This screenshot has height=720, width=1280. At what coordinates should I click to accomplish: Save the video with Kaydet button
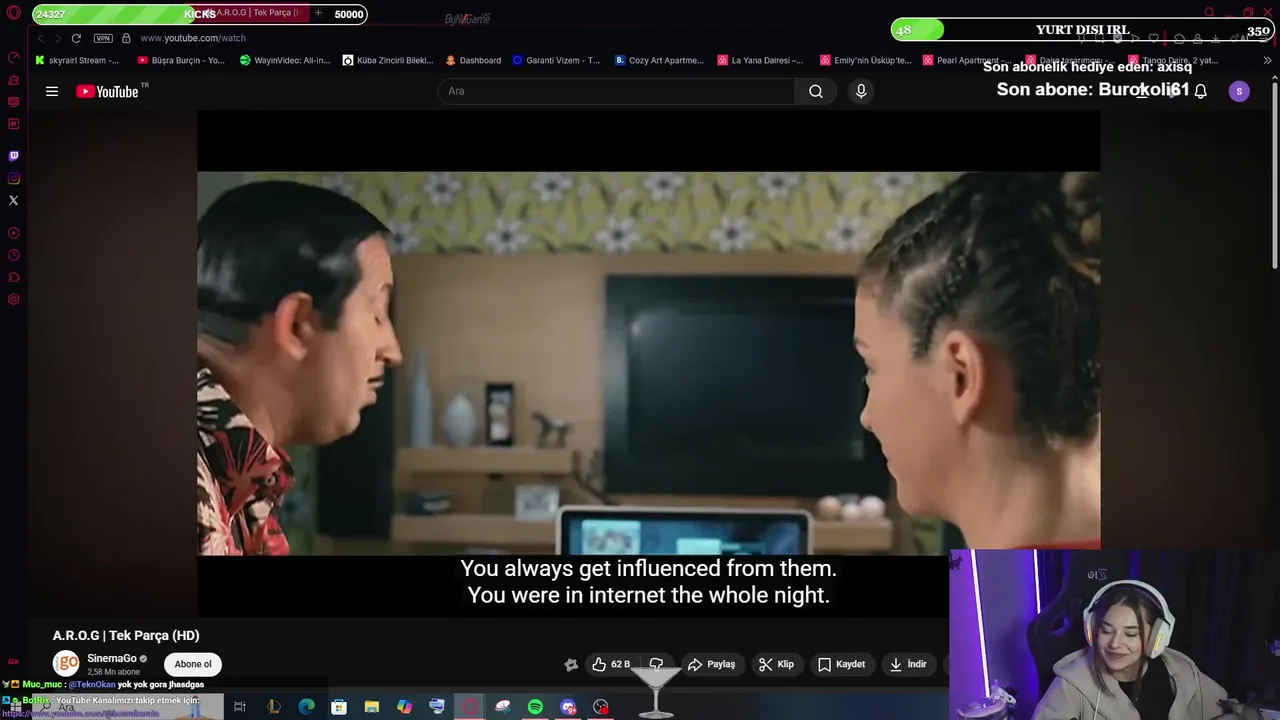point(841,664)
